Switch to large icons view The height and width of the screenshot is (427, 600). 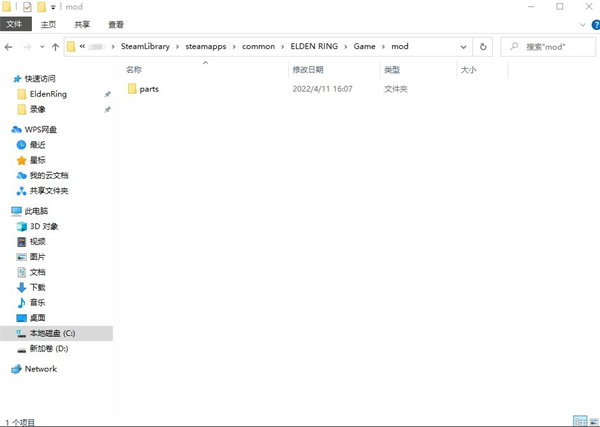594,421
